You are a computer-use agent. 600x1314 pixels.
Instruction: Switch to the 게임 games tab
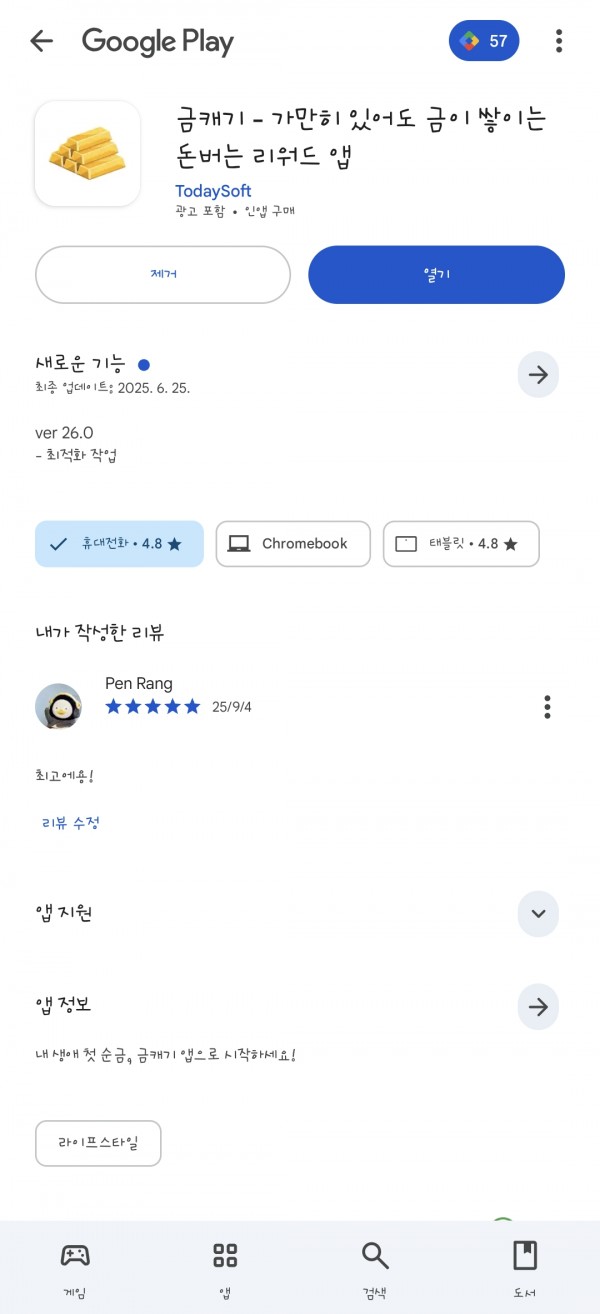tap(75, 1268)
